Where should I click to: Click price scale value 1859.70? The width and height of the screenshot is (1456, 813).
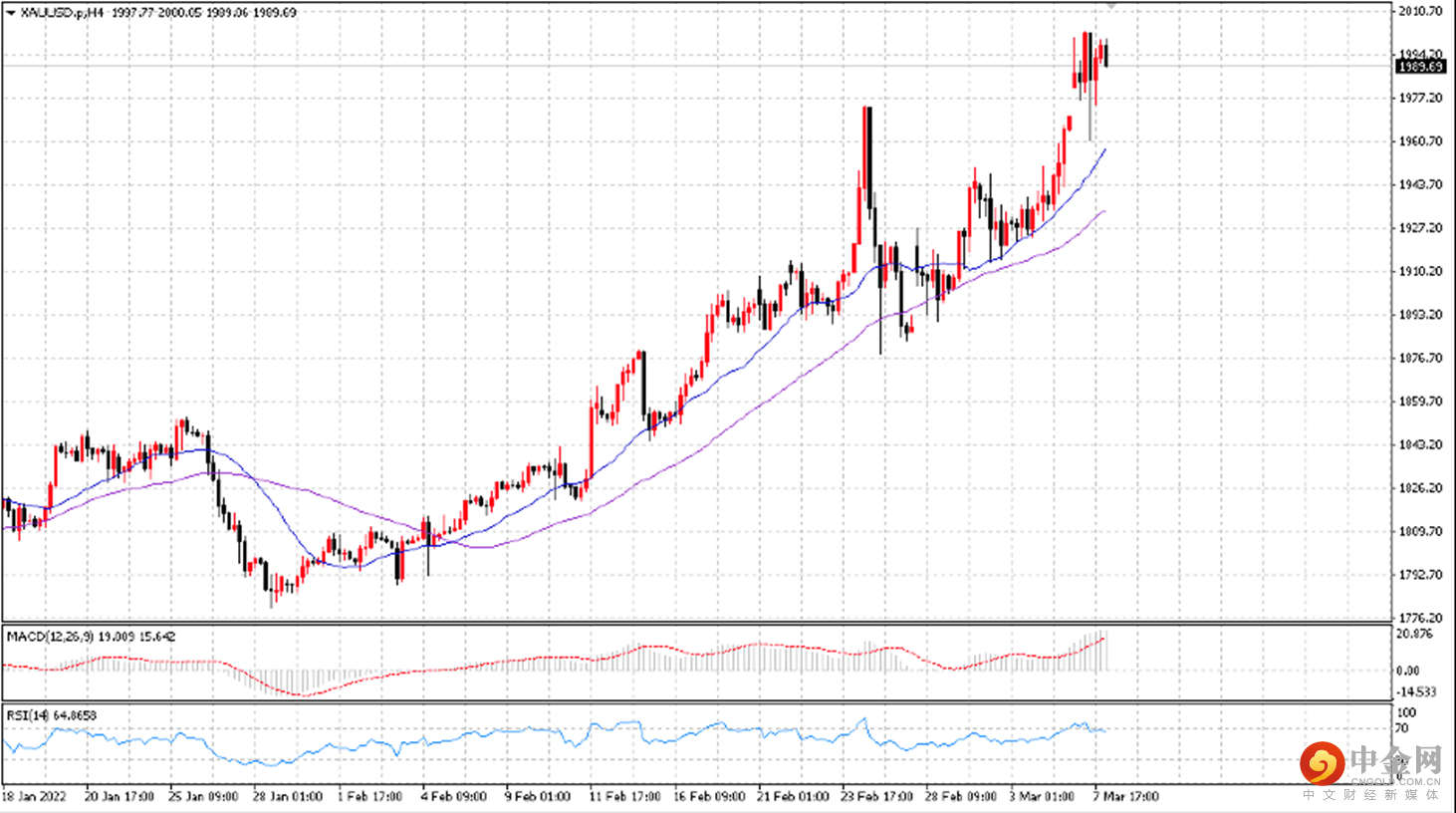1420,402
